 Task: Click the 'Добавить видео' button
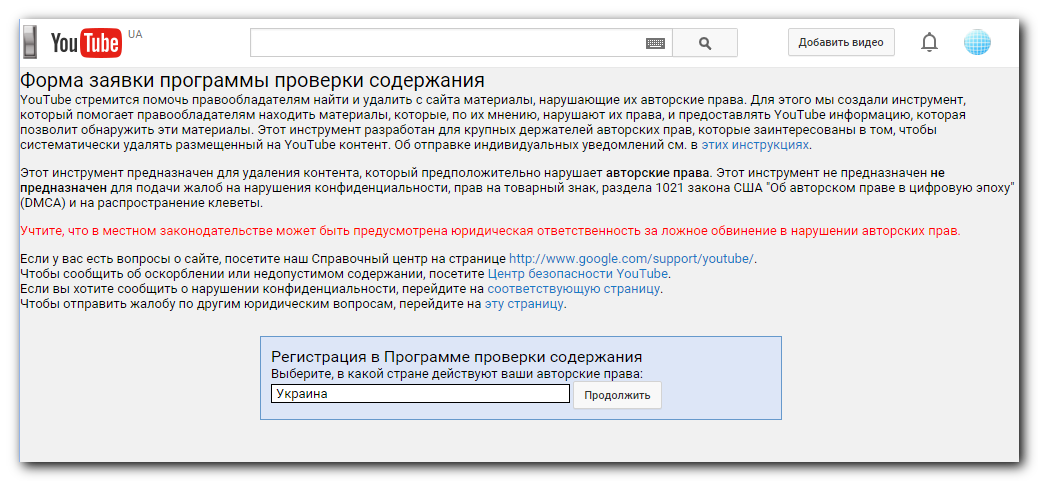(841, 42)
